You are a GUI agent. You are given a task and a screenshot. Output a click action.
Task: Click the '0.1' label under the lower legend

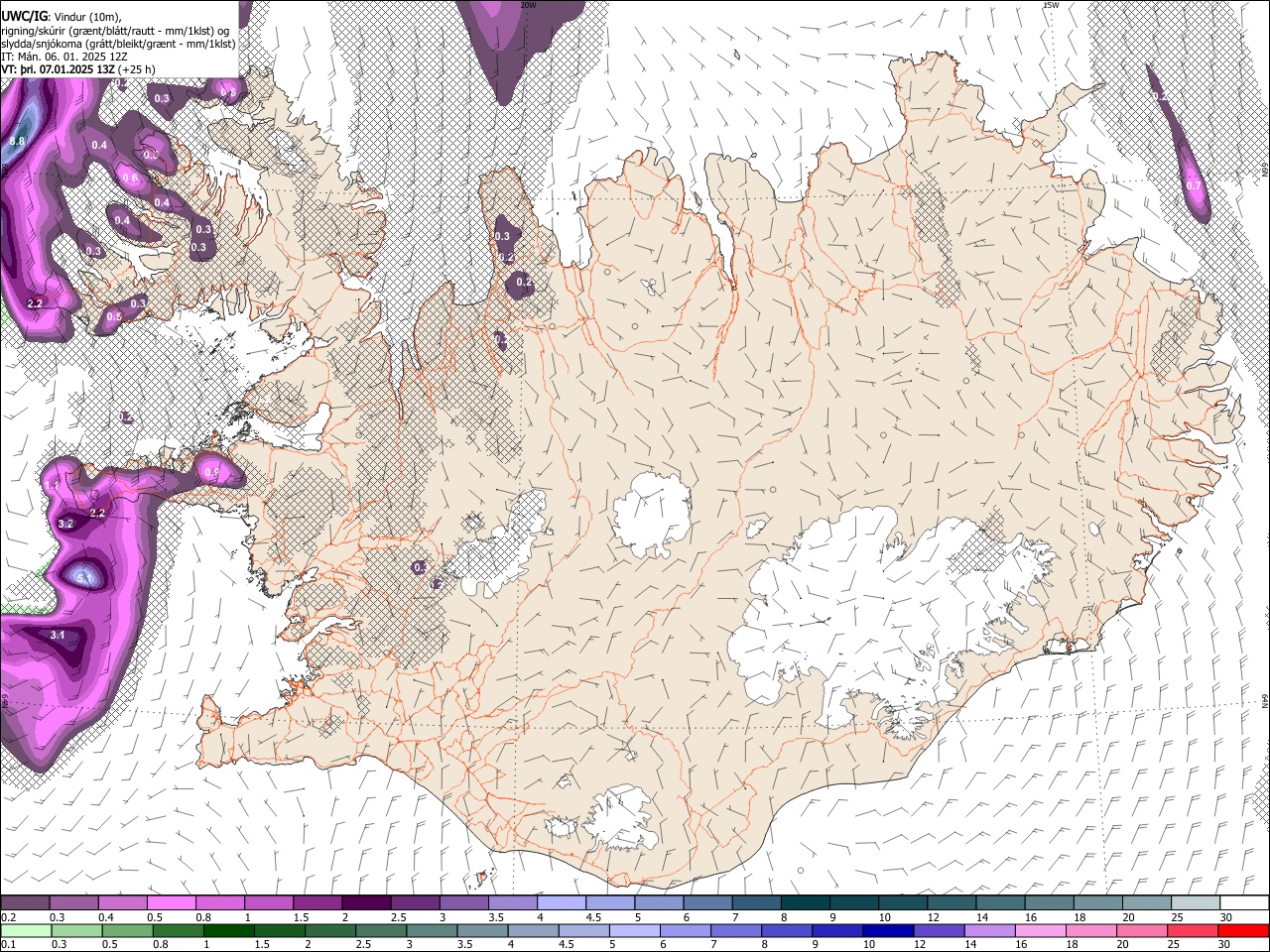(8, 944)
